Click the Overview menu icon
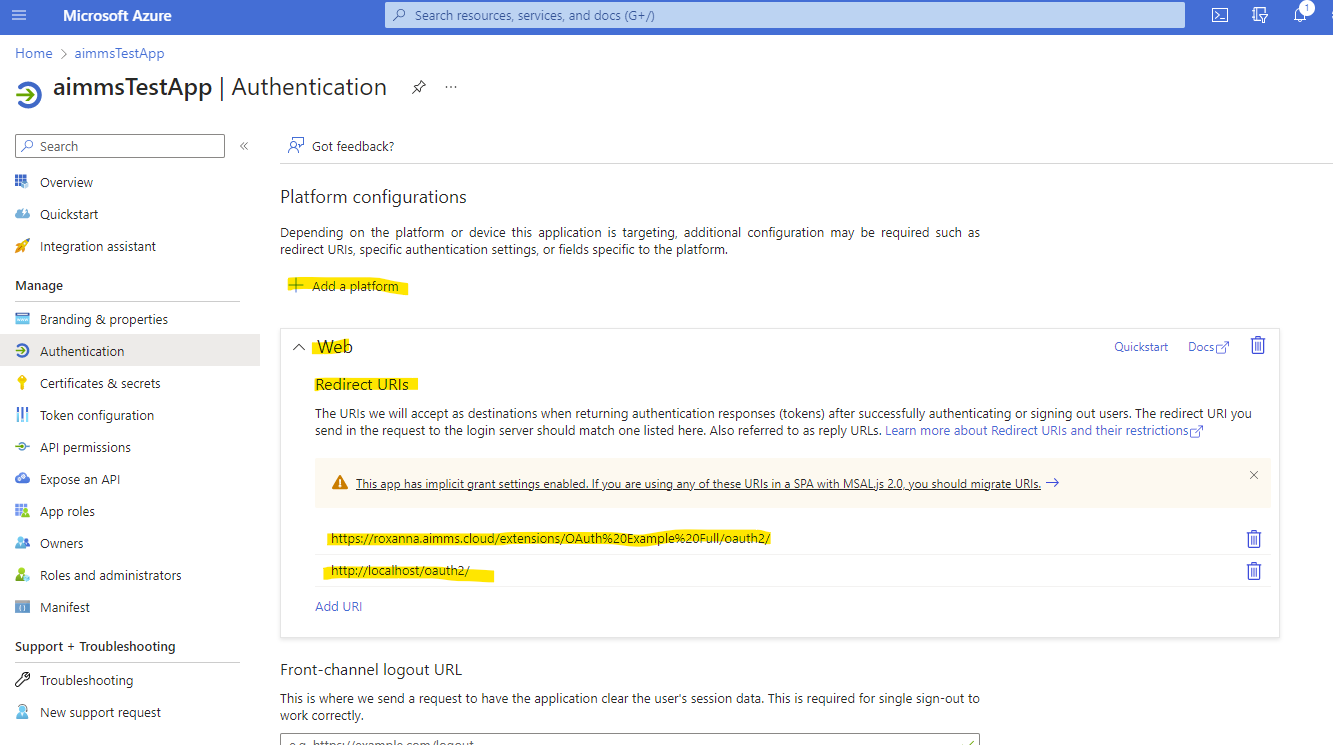 (22, 182)
